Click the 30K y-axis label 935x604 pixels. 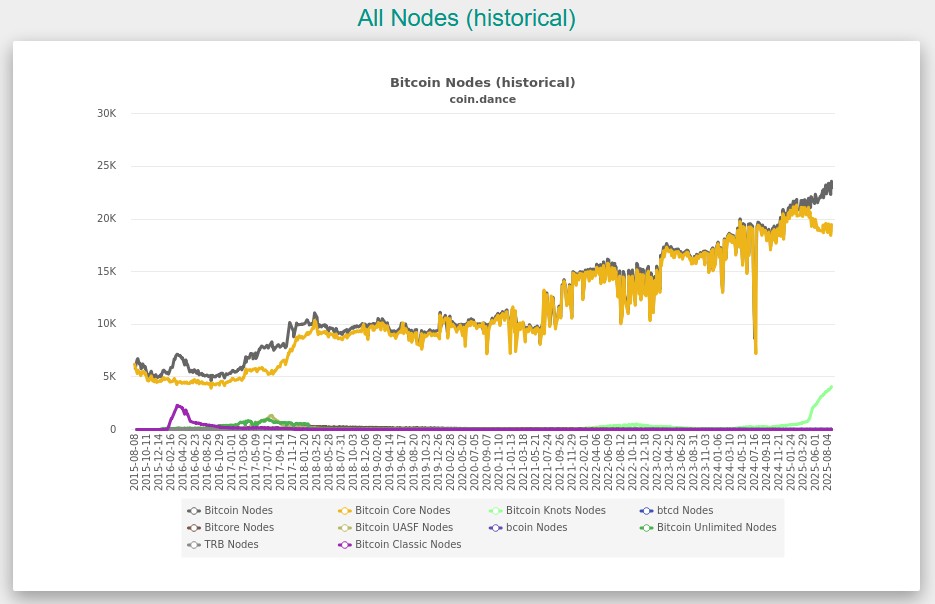tap(107, 113)
